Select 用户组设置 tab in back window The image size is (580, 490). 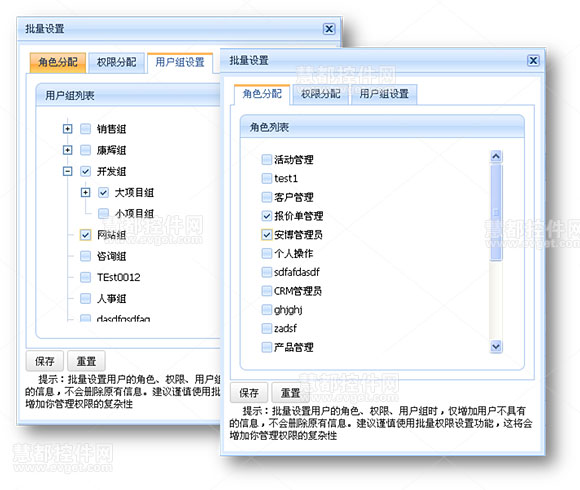pyautogui.click(x=180, y=62)
